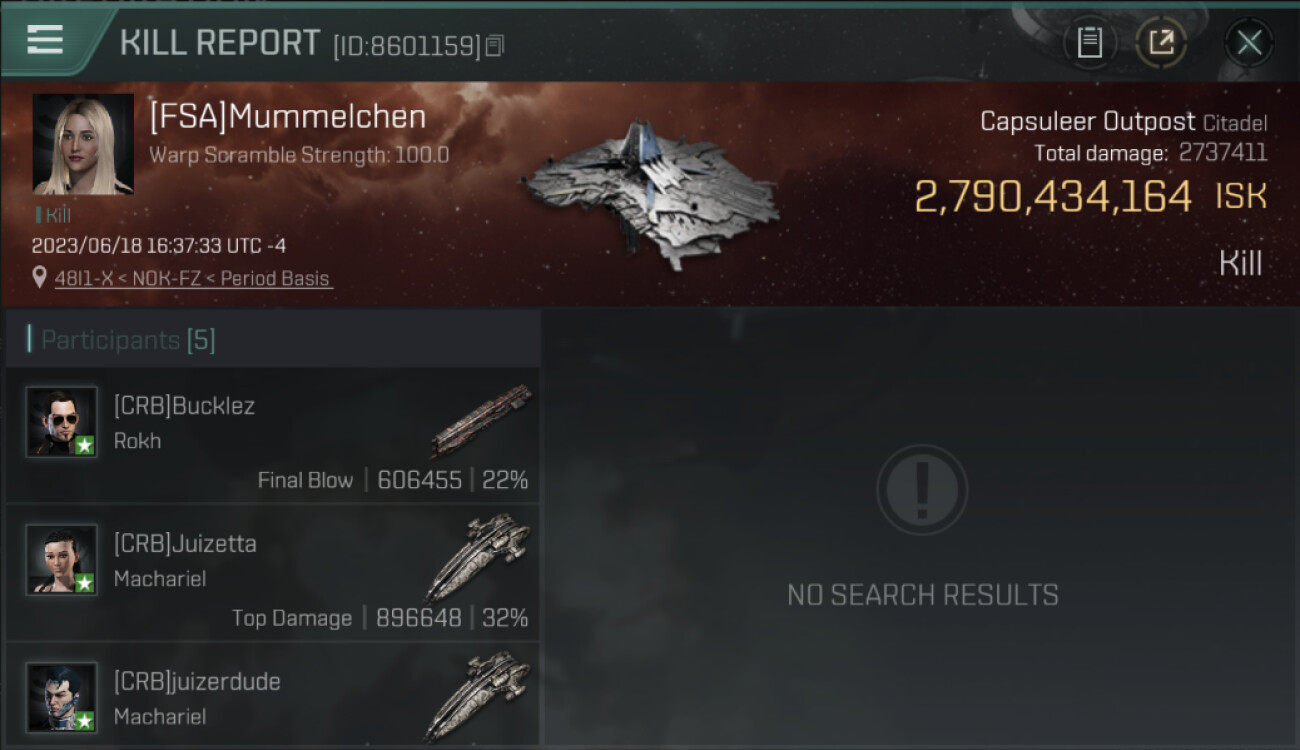Open the clipboard notes icon

pos(1089,42)
